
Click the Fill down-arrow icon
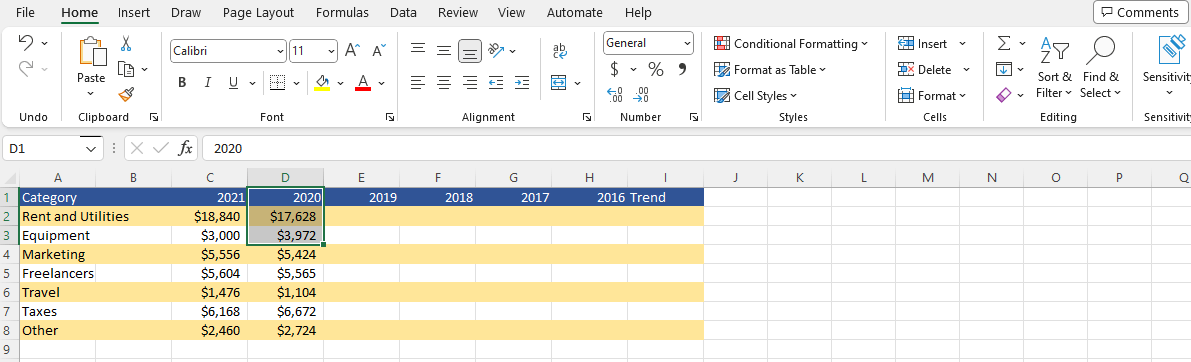click(1004, 69)
